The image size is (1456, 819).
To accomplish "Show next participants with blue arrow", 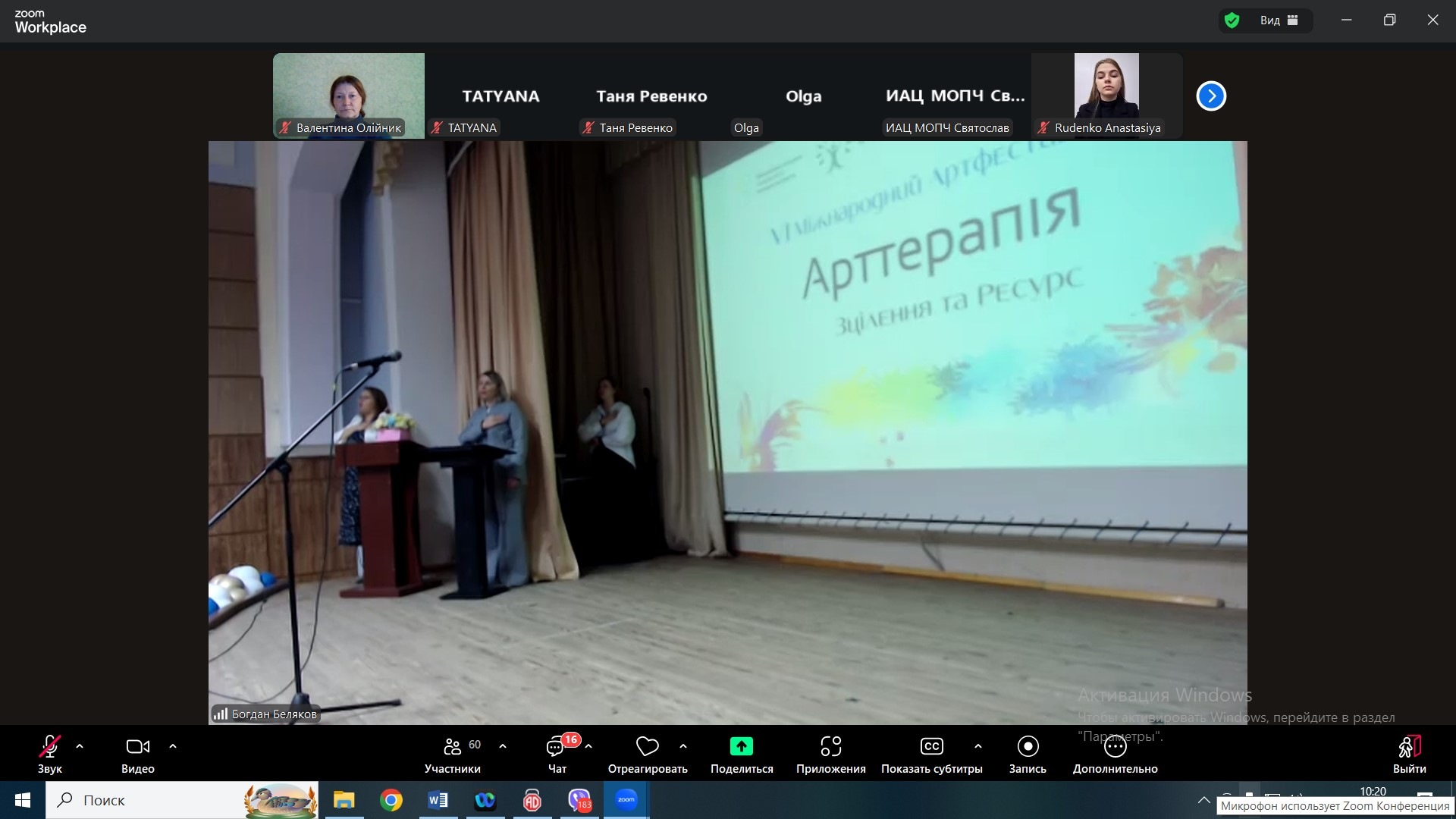I will pyautogui.click(x=1211, y=96).
